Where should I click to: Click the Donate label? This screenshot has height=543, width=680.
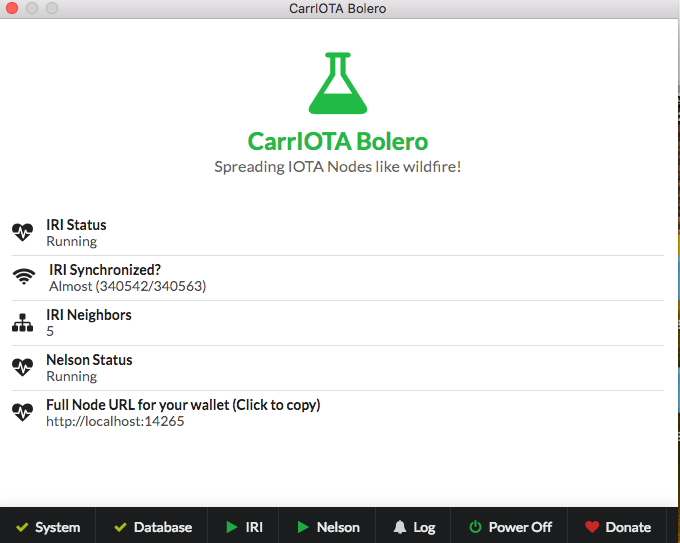628,527
